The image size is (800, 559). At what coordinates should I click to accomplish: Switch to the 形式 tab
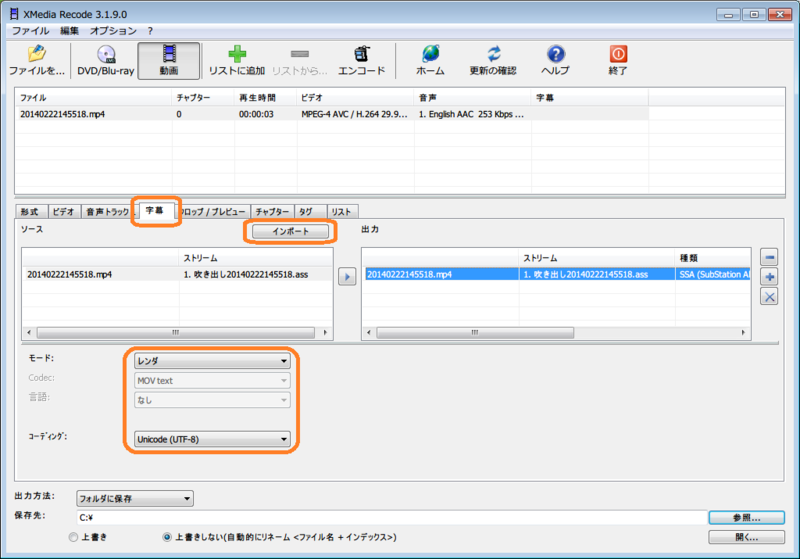coord(31,212)
